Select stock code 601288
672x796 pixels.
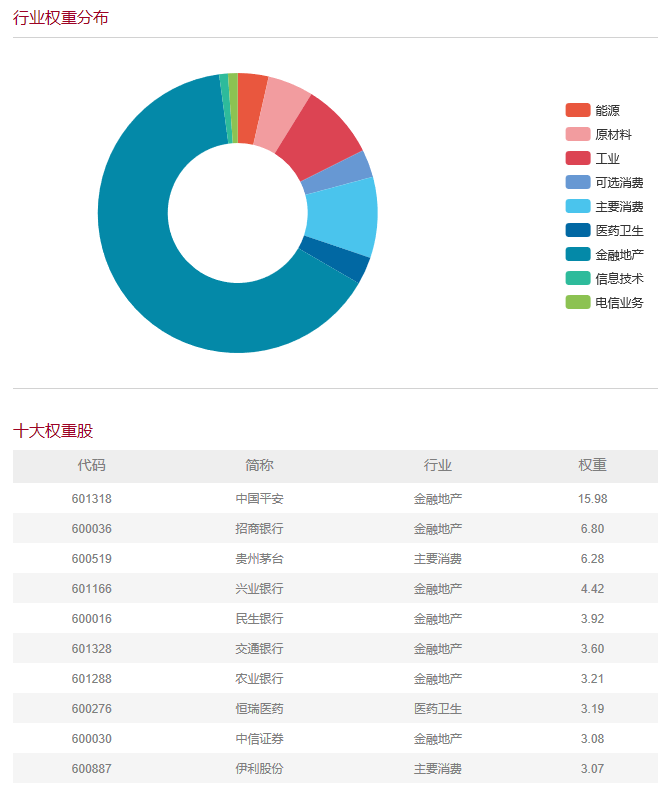point(91,678)
